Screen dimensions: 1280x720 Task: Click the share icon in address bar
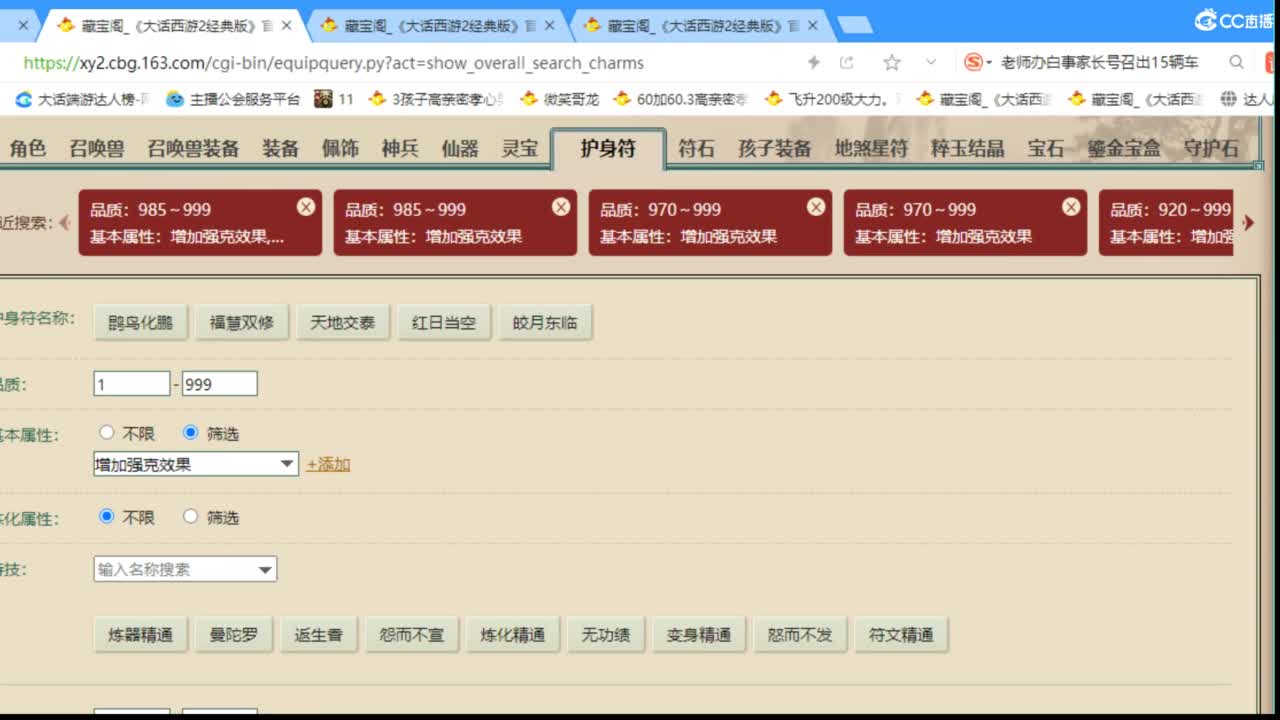coord(847,62)
